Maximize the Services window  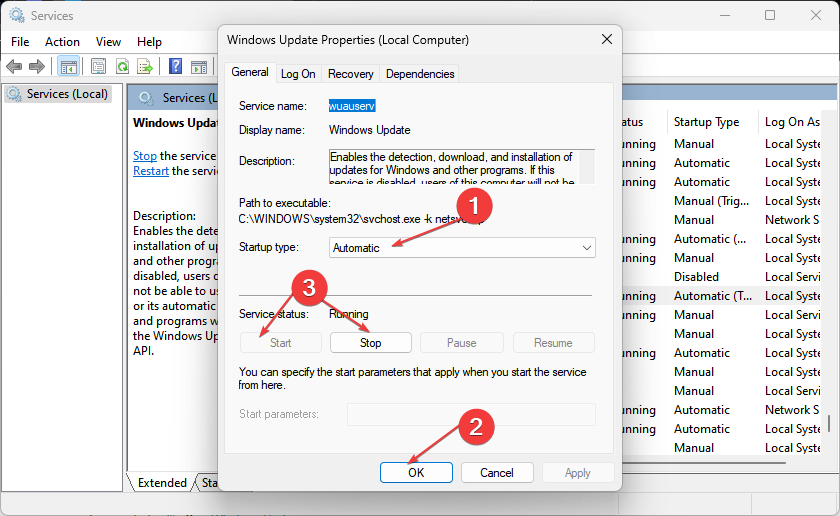770,15
